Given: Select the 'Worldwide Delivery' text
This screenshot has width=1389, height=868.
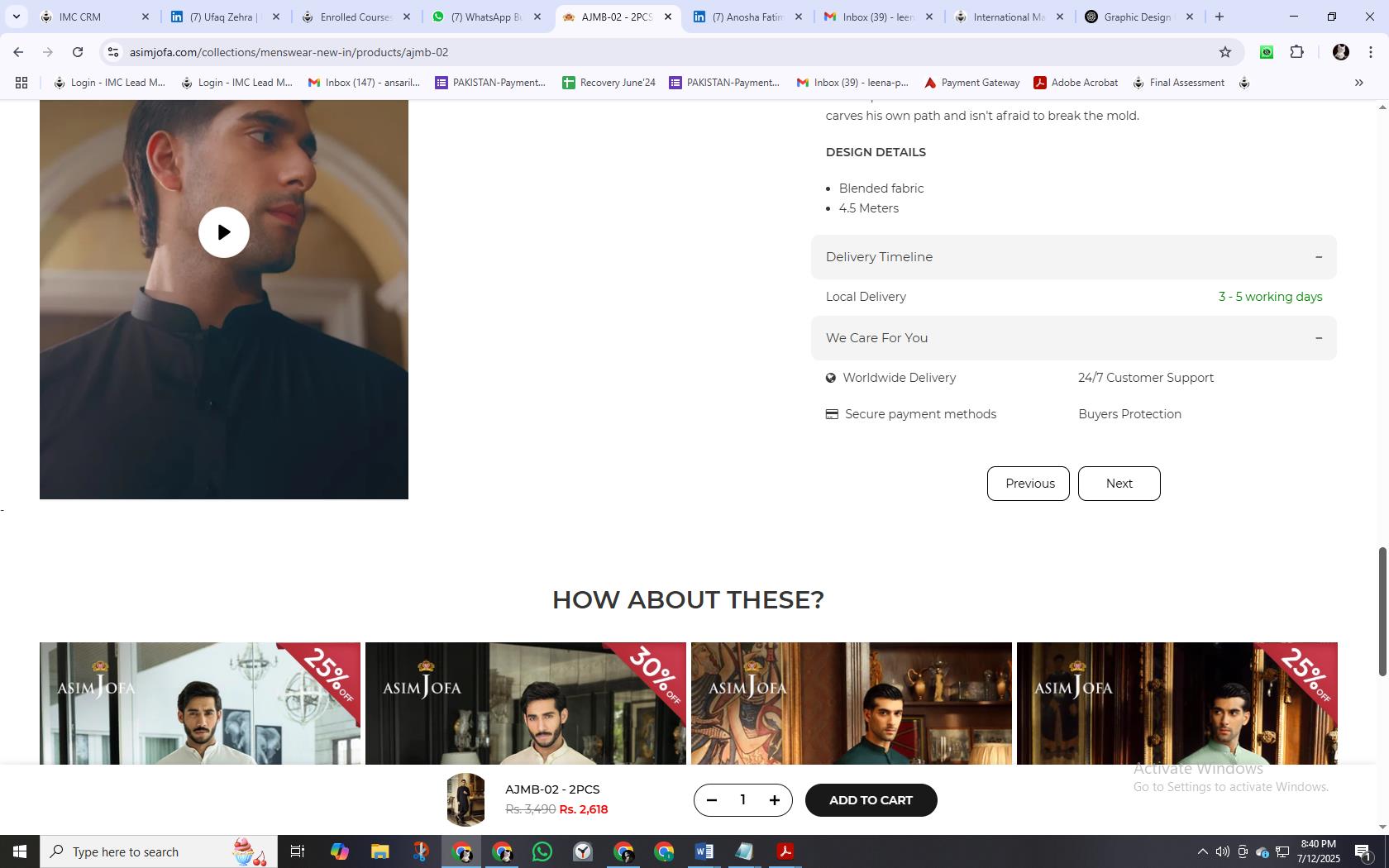Looking at the screenshot, I should tap(900, 378).
